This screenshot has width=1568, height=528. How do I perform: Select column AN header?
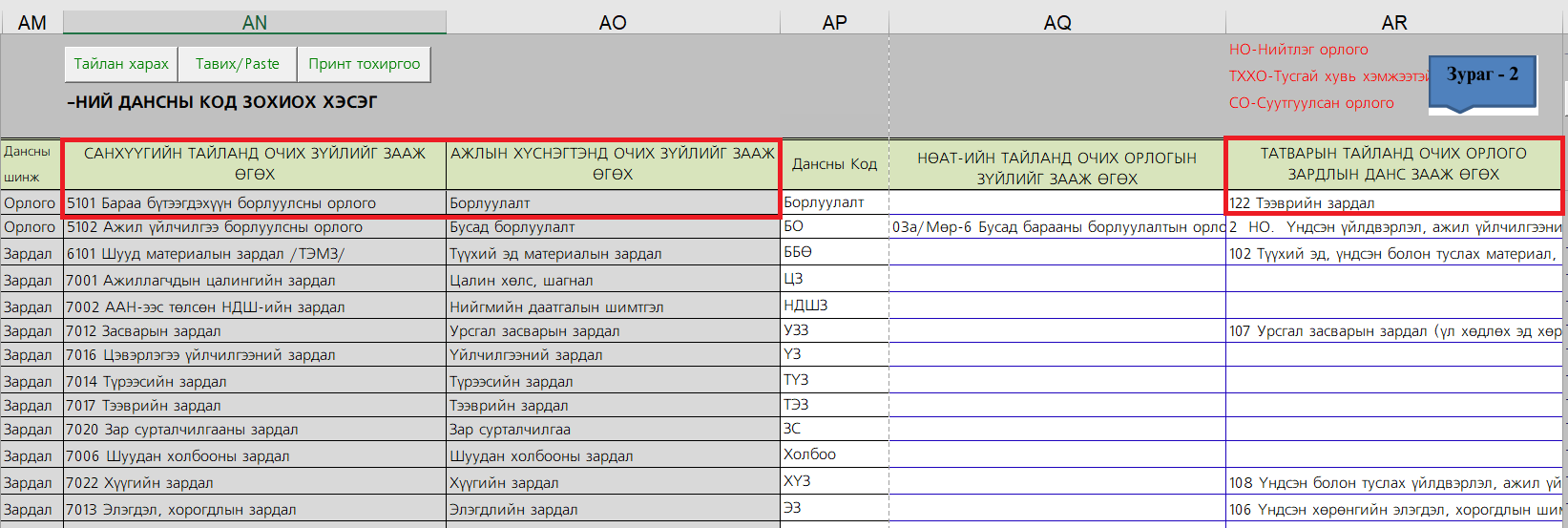tap(255, 22)
